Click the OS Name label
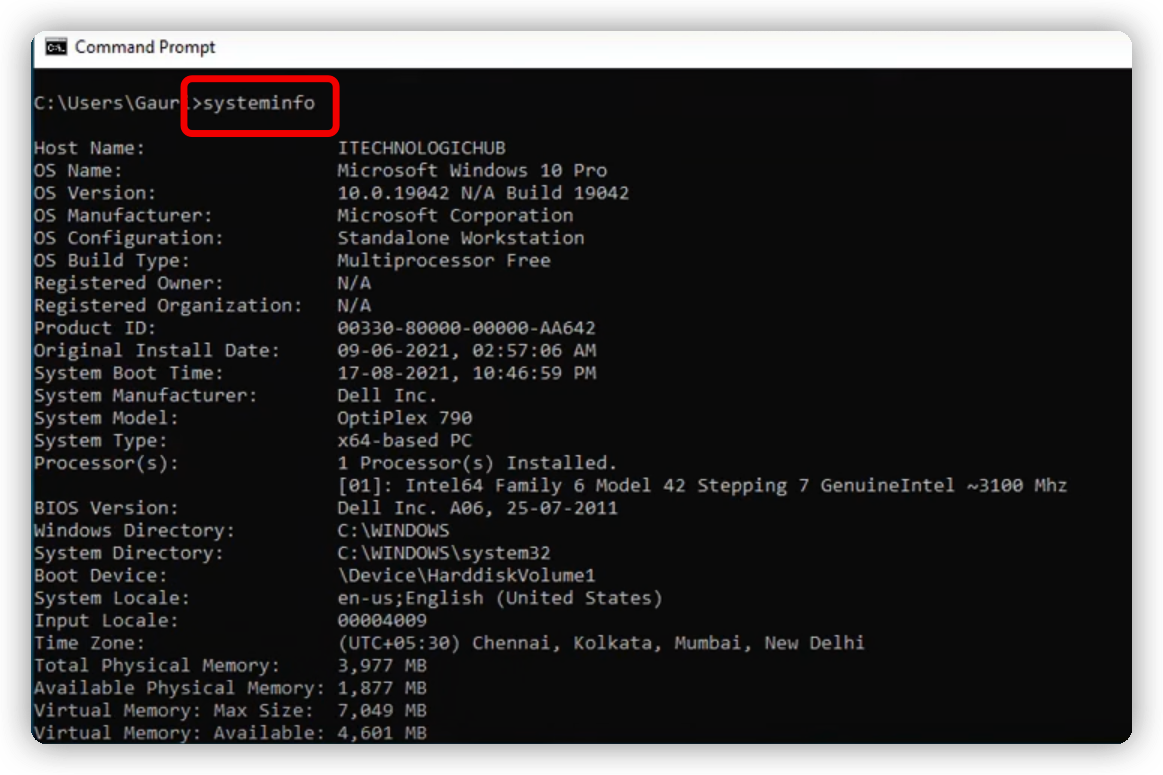The height and width of the screenshot is (775, 1163). tap(78, 171)
